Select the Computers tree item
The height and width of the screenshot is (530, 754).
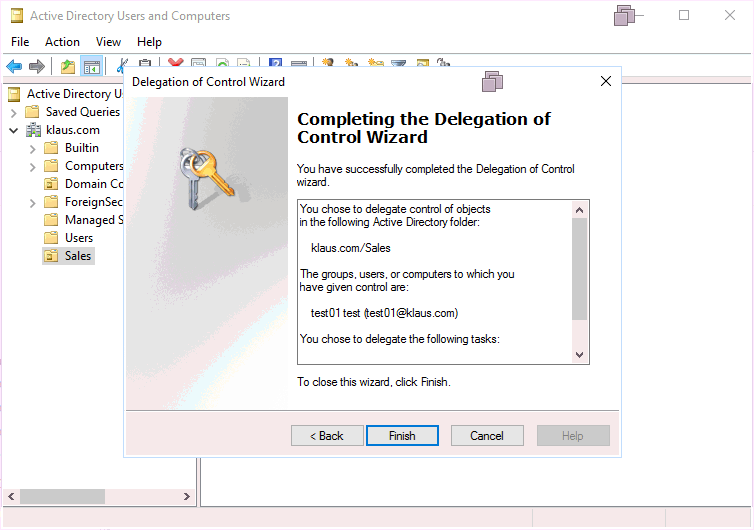tap(94, 166)
